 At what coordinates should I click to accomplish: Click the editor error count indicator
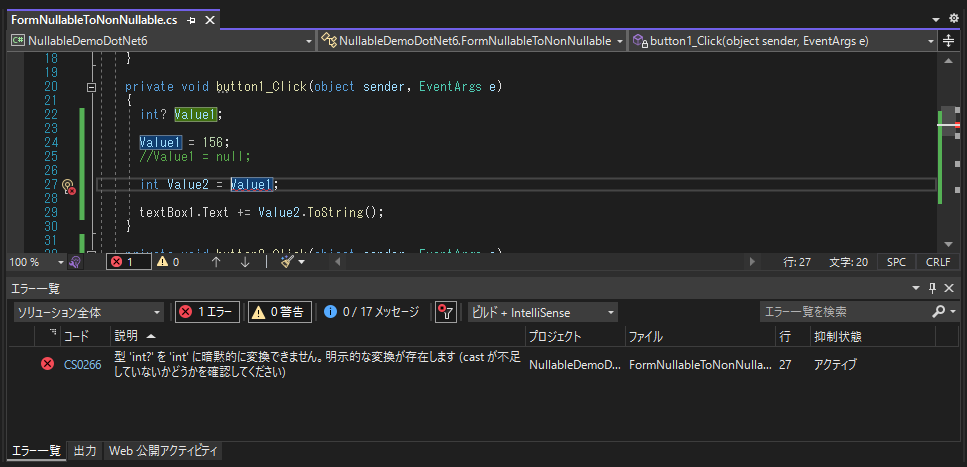point(128,262)
